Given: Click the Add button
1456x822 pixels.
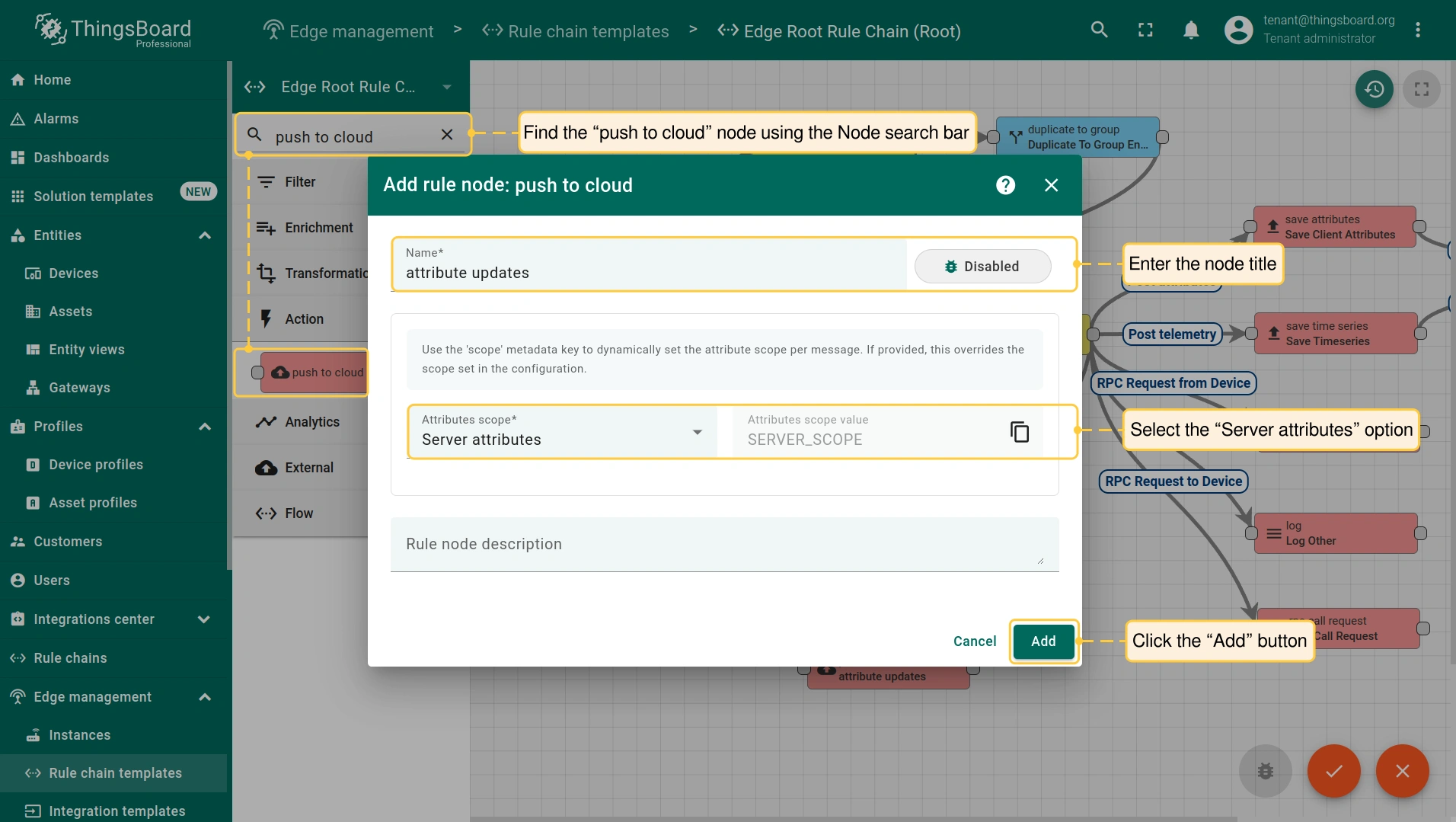Looking at the screenshot, I should (1043, 641).
